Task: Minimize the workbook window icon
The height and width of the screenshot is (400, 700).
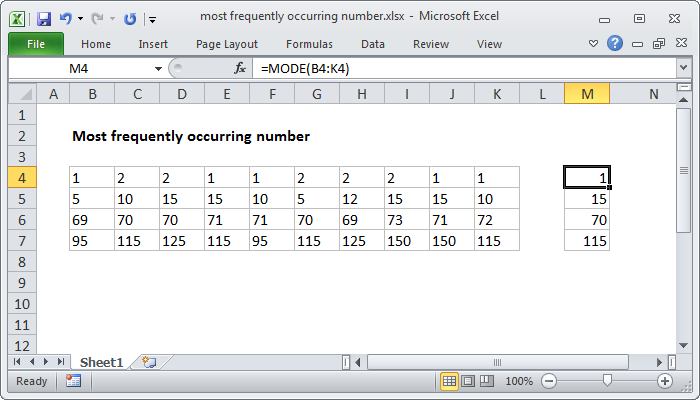Action: point(638,44)
